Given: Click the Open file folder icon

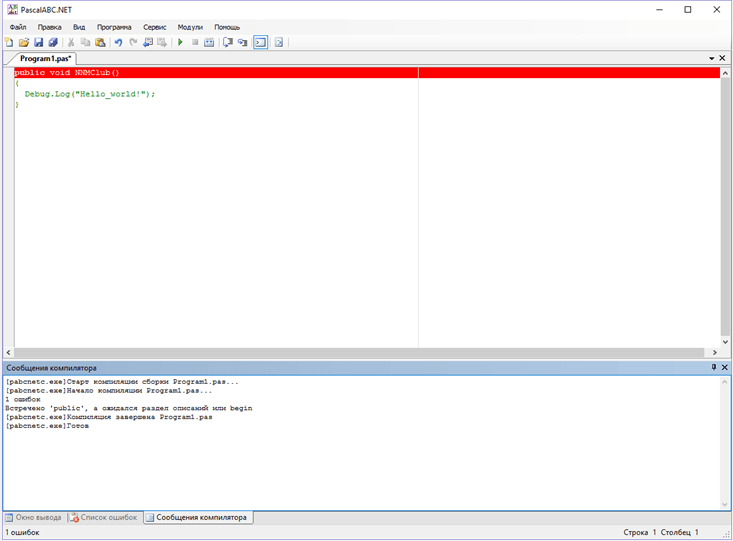Looking at the screenshot, I should coord(23,43).
